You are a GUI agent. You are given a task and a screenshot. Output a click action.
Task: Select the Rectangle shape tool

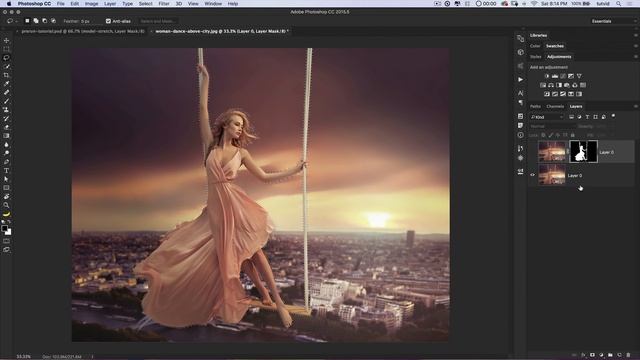pyautogui.click(x=6, y=188)
